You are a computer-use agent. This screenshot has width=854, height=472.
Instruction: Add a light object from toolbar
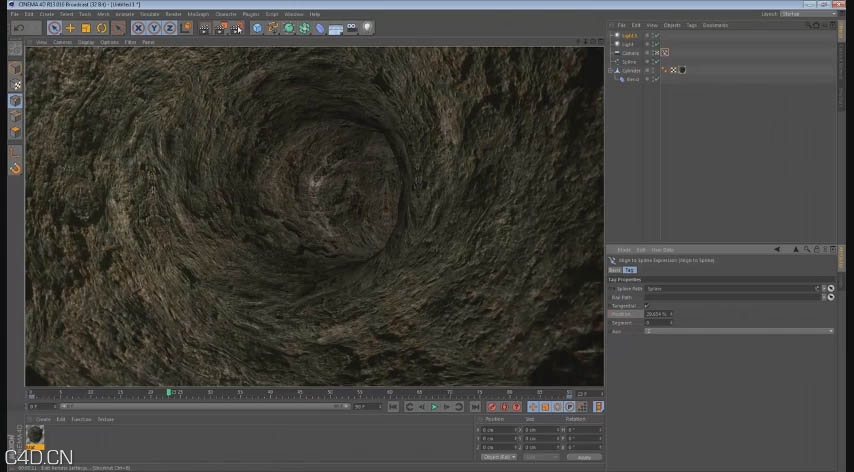[x=368, y=27]
